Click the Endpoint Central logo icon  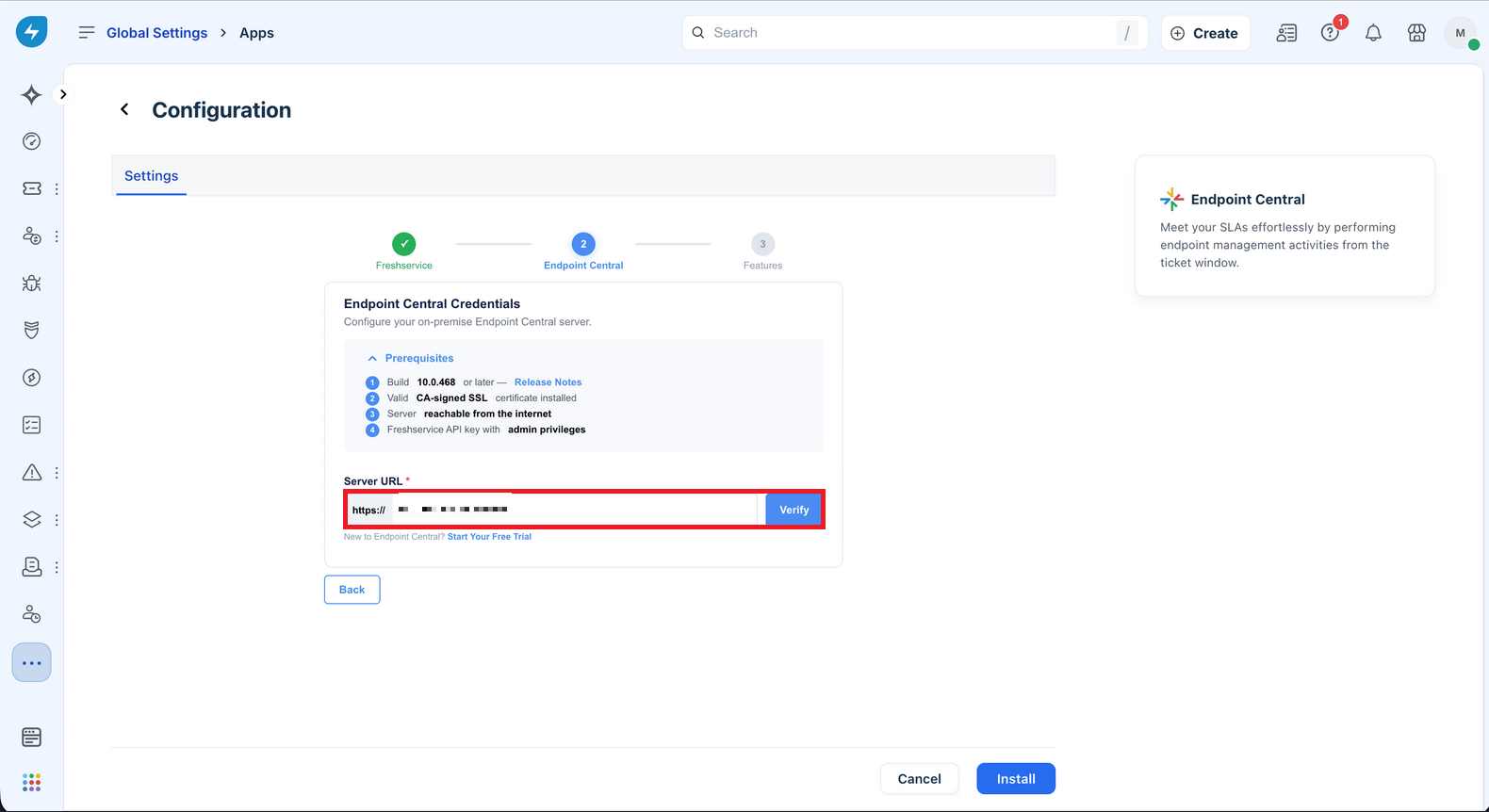coord(1171,199)
